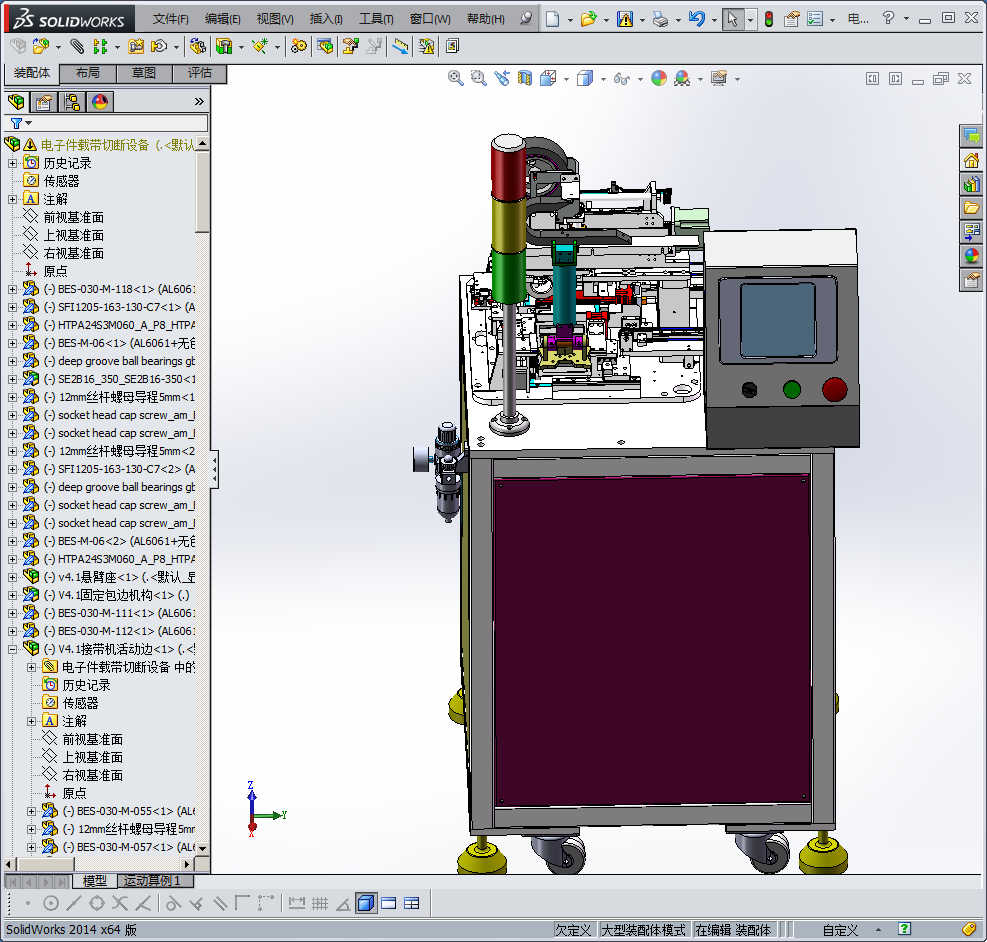Open the View Orientation dropdown arrow
Screen dimensions: 987x942
[566, 79]
